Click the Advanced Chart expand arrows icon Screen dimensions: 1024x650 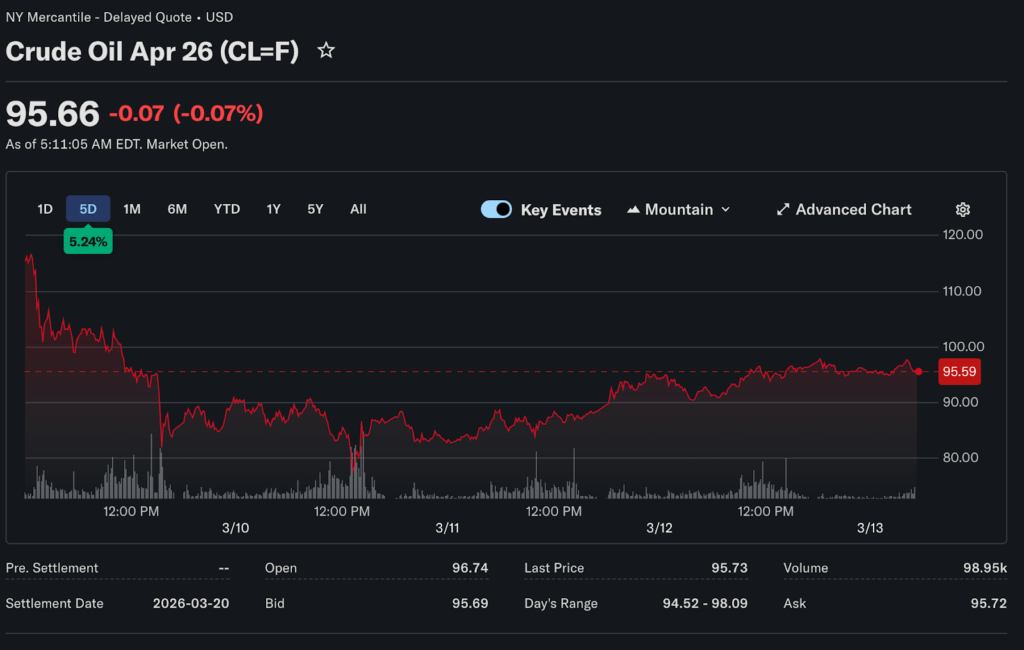coord(783,210)
